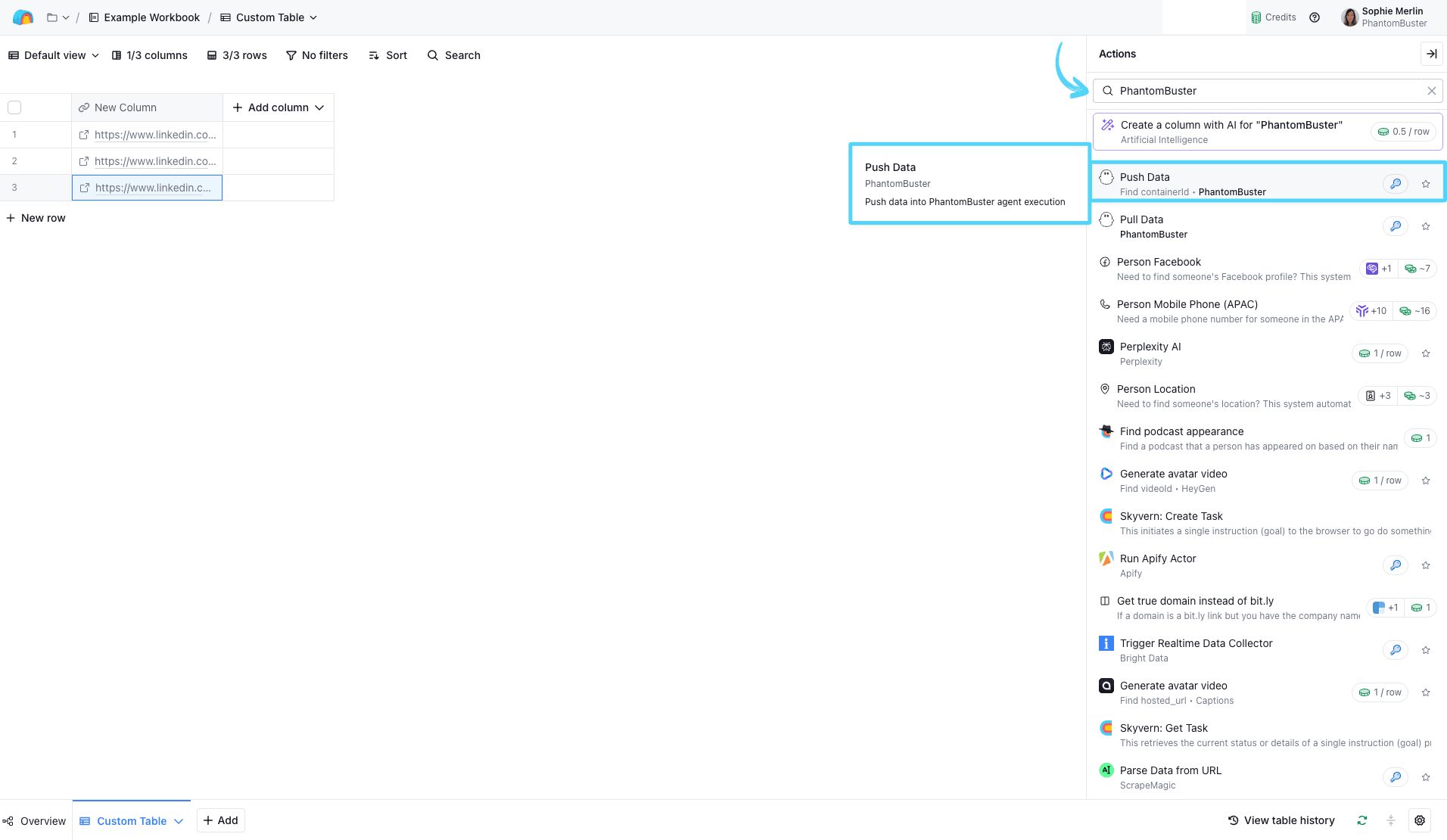Open the LinkedIn link in row 1

pyautogui.click(x=155, y=135)
